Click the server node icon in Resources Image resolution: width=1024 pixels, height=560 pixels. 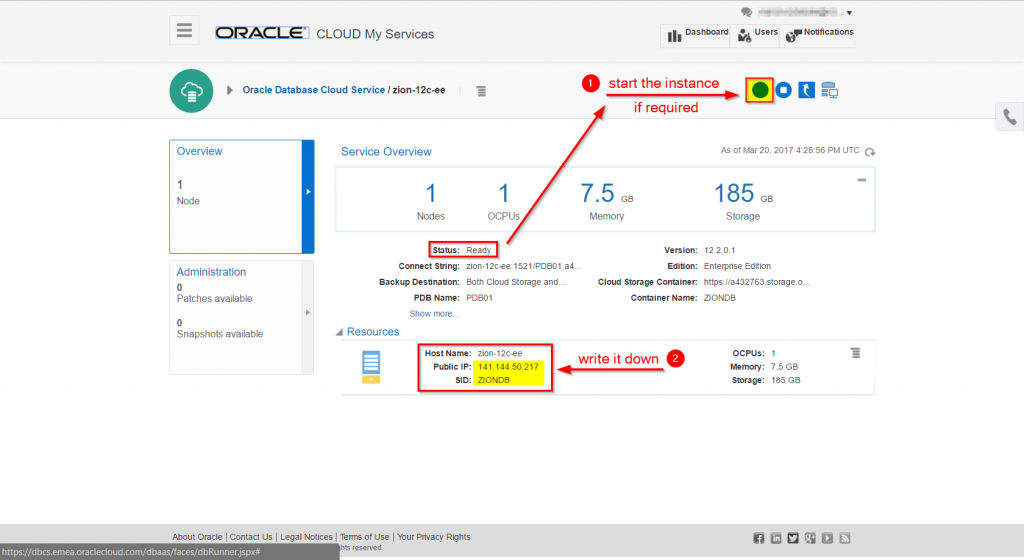[x=371, y=367]
